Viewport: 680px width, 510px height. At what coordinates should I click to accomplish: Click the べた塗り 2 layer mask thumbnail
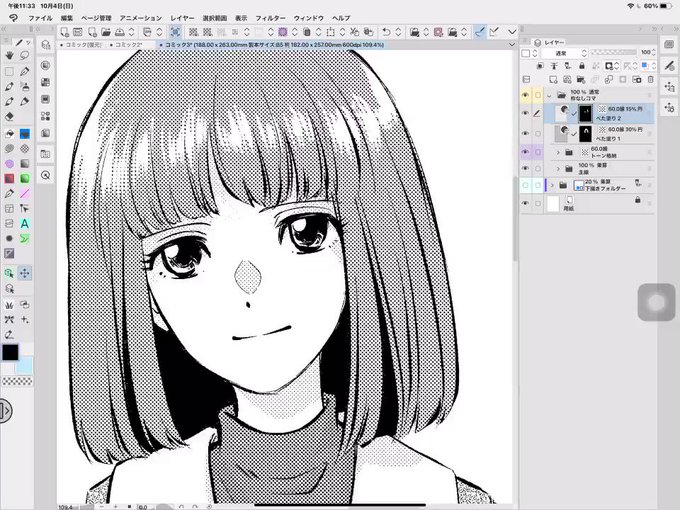[x=585, y=113]
